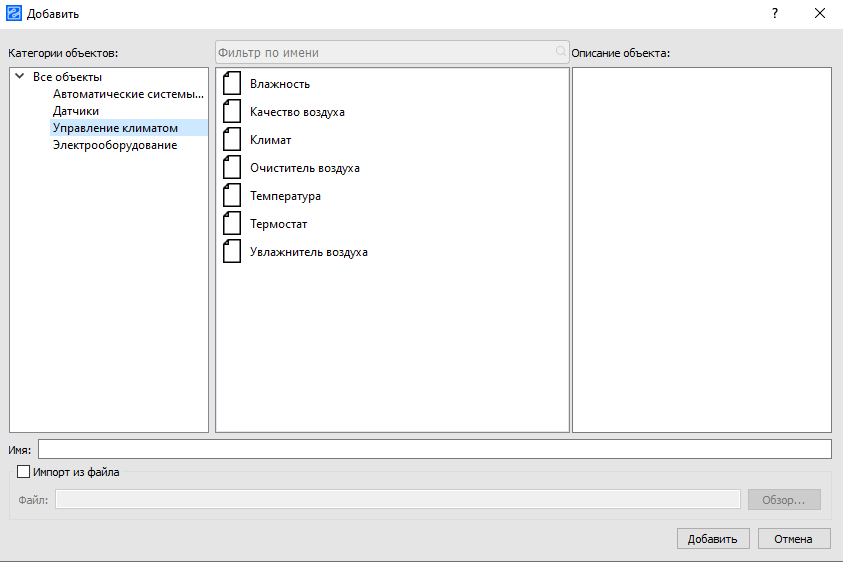This screenshot has width=843, height=562.
Task: Collapse the Все объекты tree node
Action: tap(19, 77)
